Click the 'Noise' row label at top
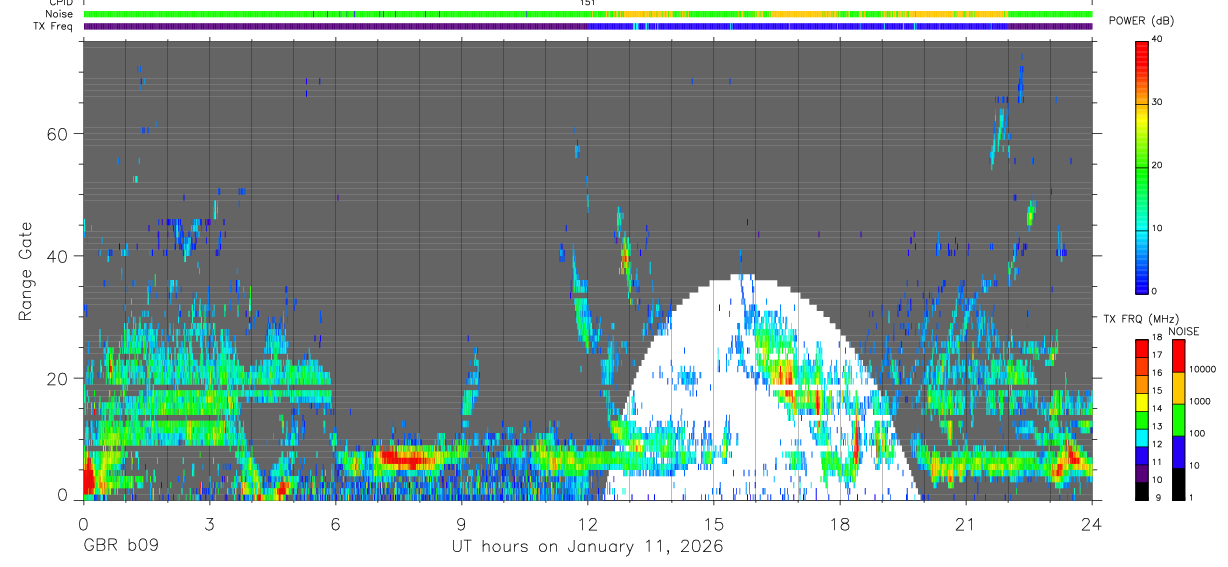The height and width of the screenshot is (567, 1228). tap(58, 14)
